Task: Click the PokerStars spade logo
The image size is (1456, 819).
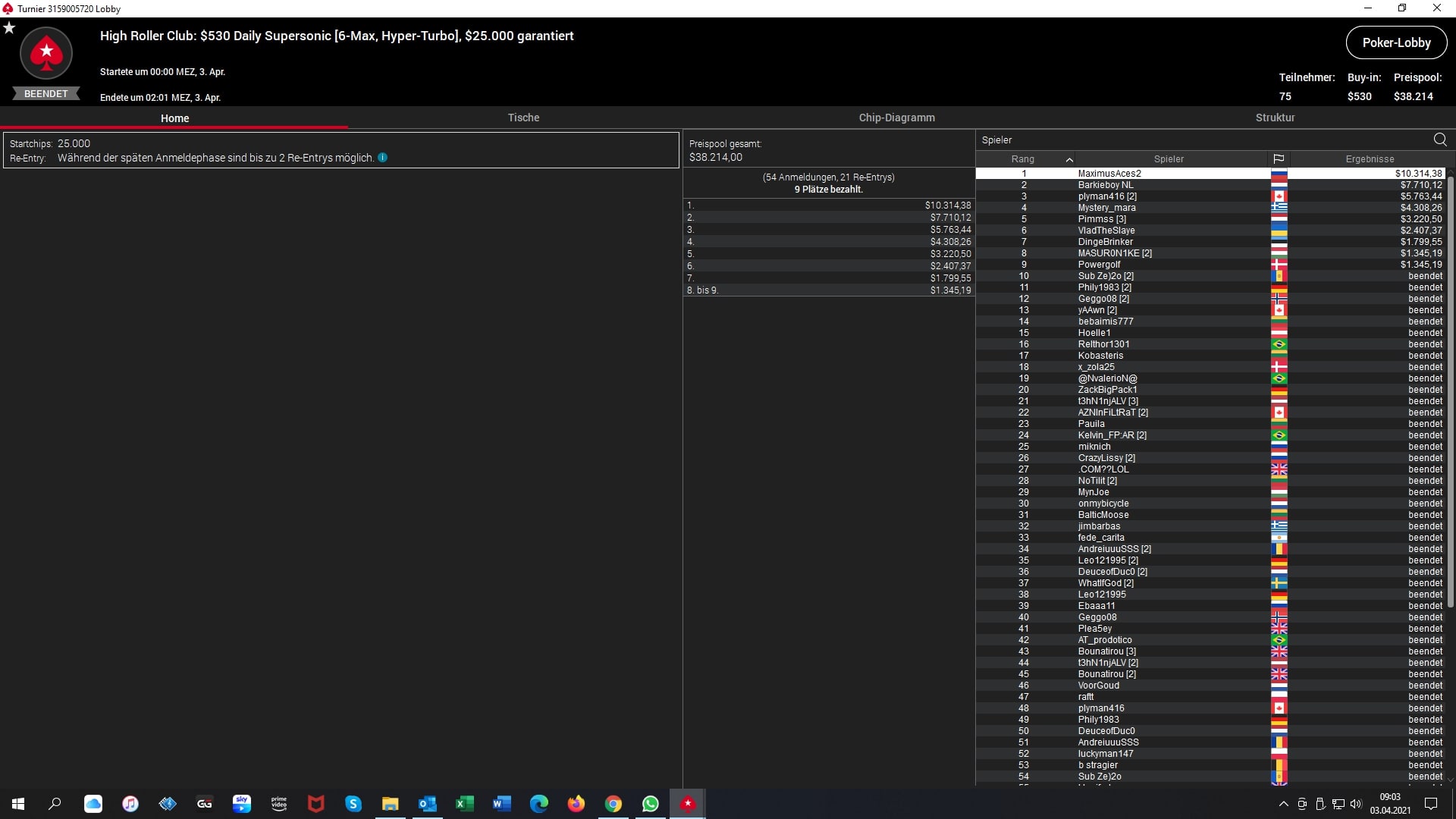Action: (x=46, y=53)
